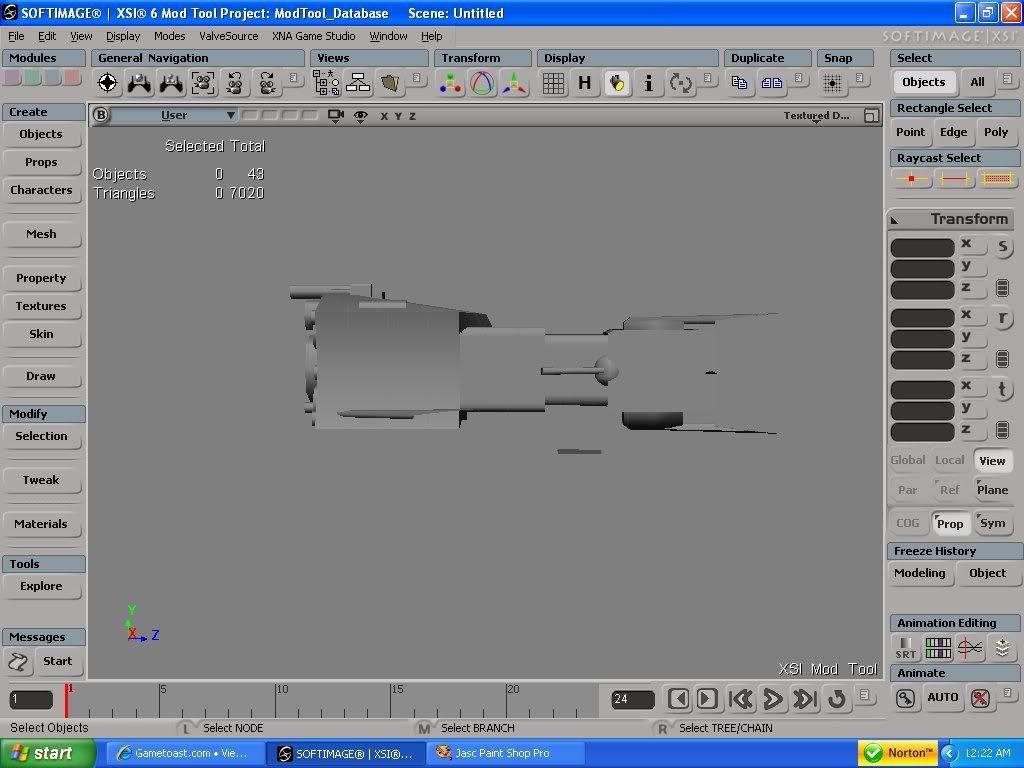Open the dopesheet animation editing icon
1024x768 pixels.
pos(938,648)
